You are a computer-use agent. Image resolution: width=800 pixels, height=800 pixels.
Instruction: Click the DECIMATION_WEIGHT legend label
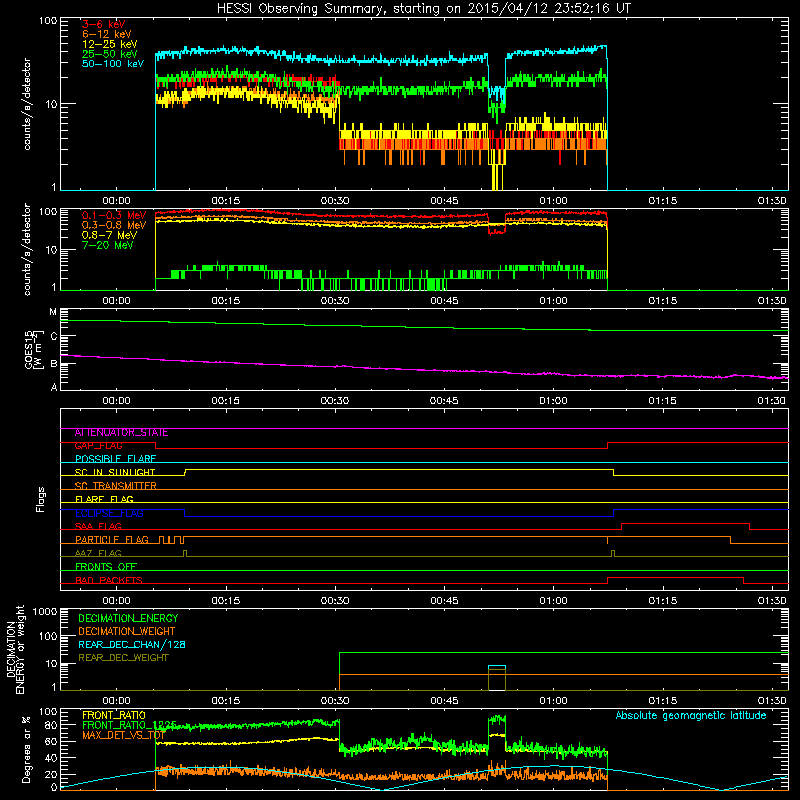(x=127, y=632)
